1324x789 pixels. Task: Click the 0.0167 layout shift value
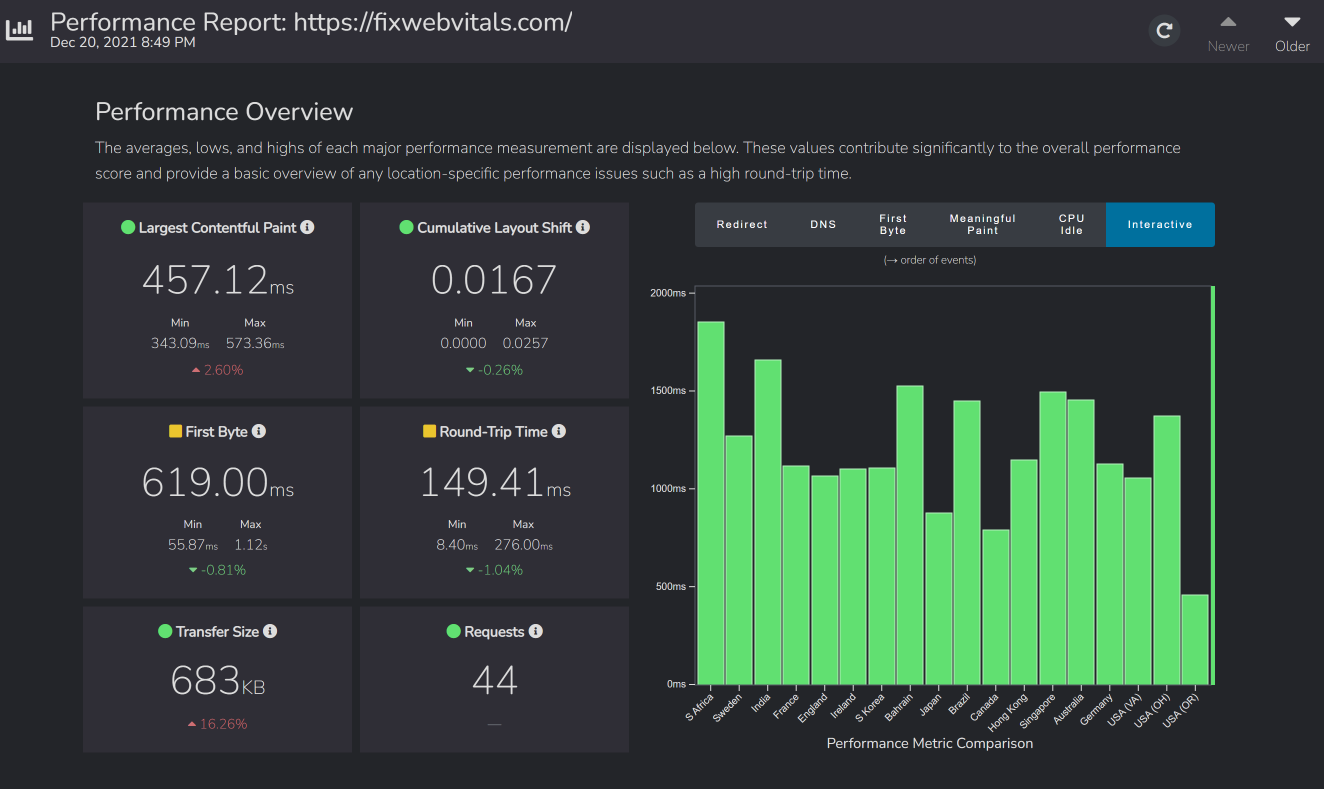494,280
